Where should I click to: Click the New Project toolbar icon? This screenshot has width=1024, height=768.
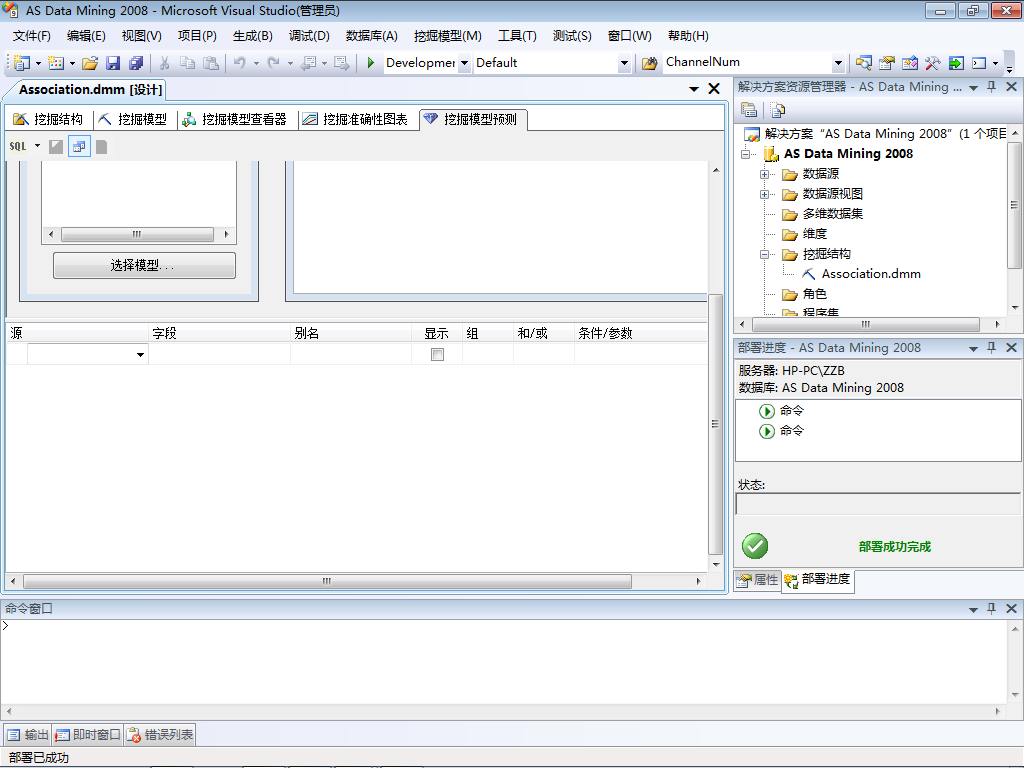[22, 63]
